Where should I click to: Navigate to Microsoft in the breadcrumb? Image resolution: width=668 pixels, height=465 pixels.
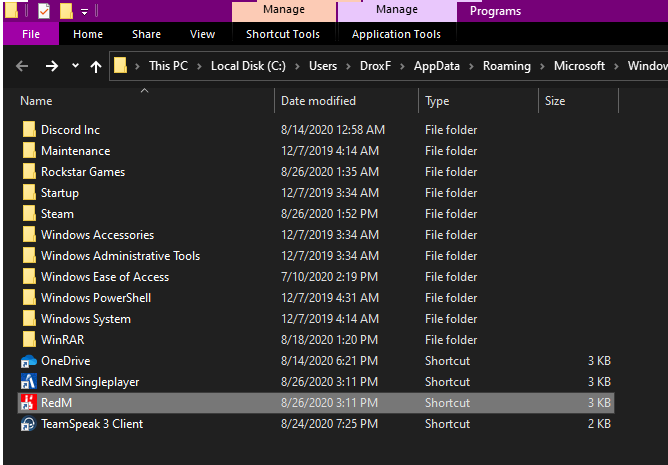579,66
